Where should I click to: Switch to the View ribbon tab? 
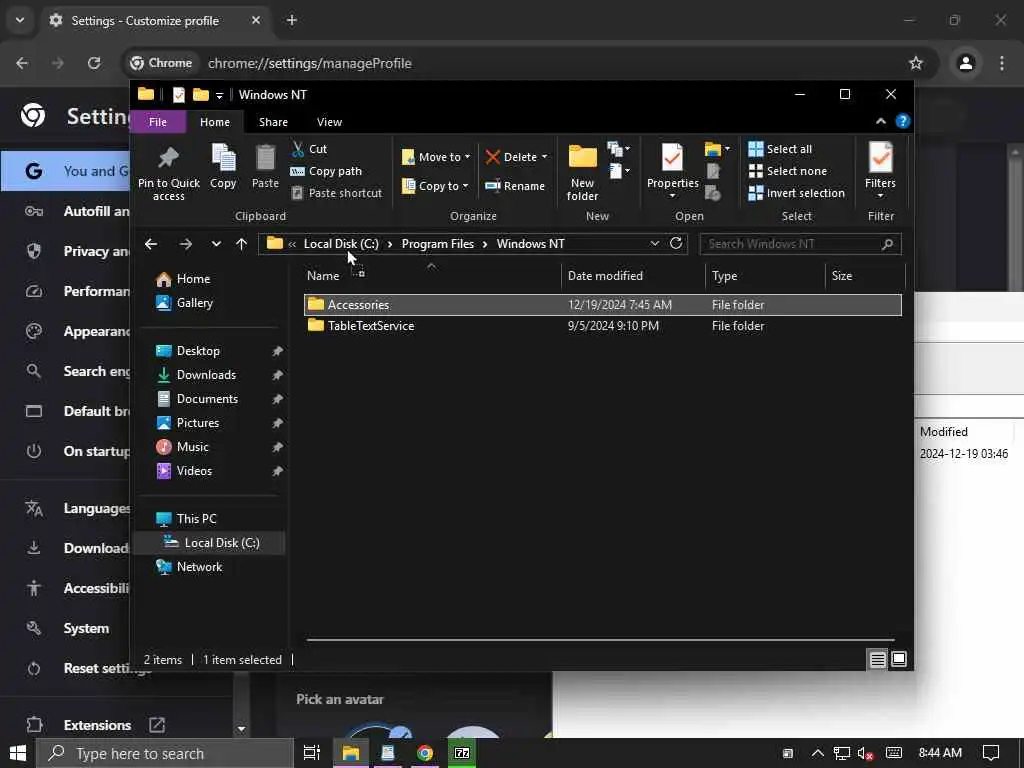pyautogui.click(x=329, y=122)
